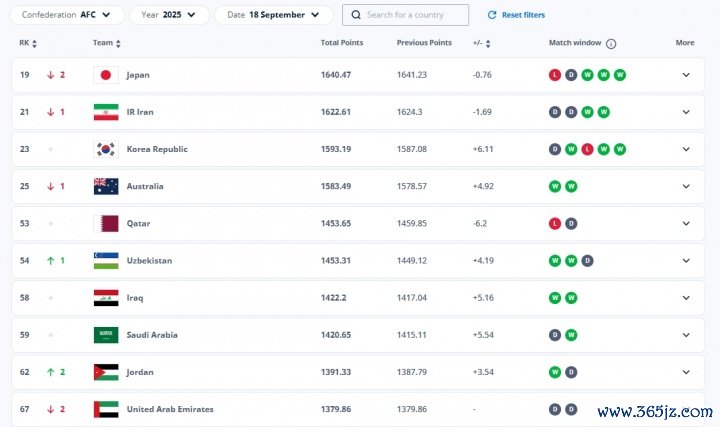
Task: Click the Jordan flag icon
Action: click(x=106, y=372)
